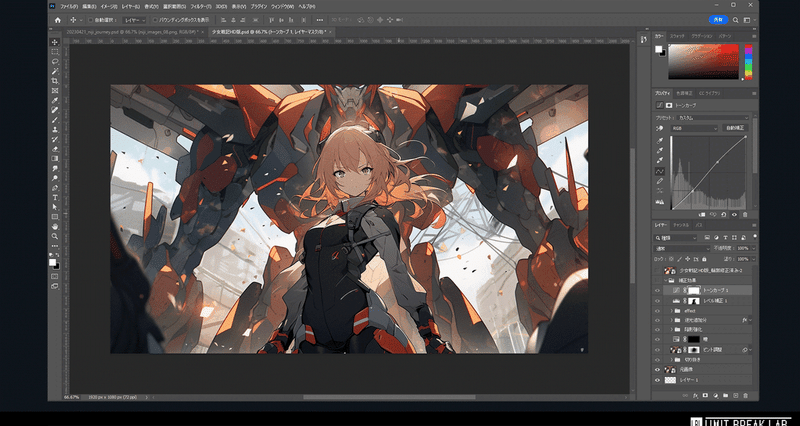Viewport: 800px width, 426px height.
Task: Toggle the 自動選択 checkbox
Action: point(90,20)
